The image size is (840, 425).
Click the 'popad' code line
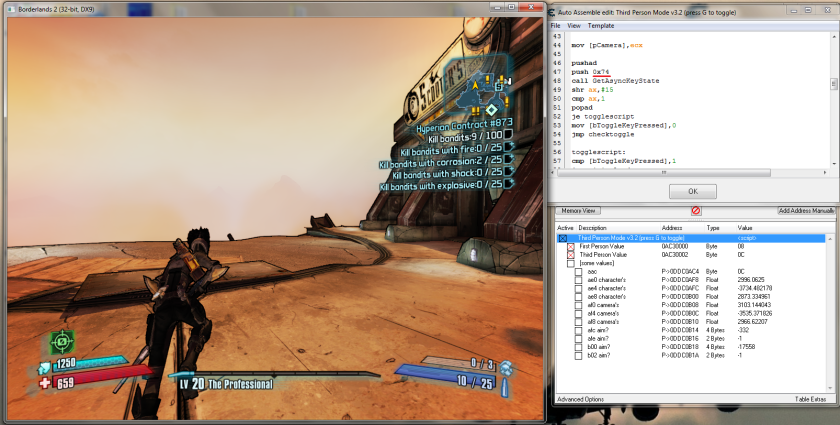[x=582, y=108]
